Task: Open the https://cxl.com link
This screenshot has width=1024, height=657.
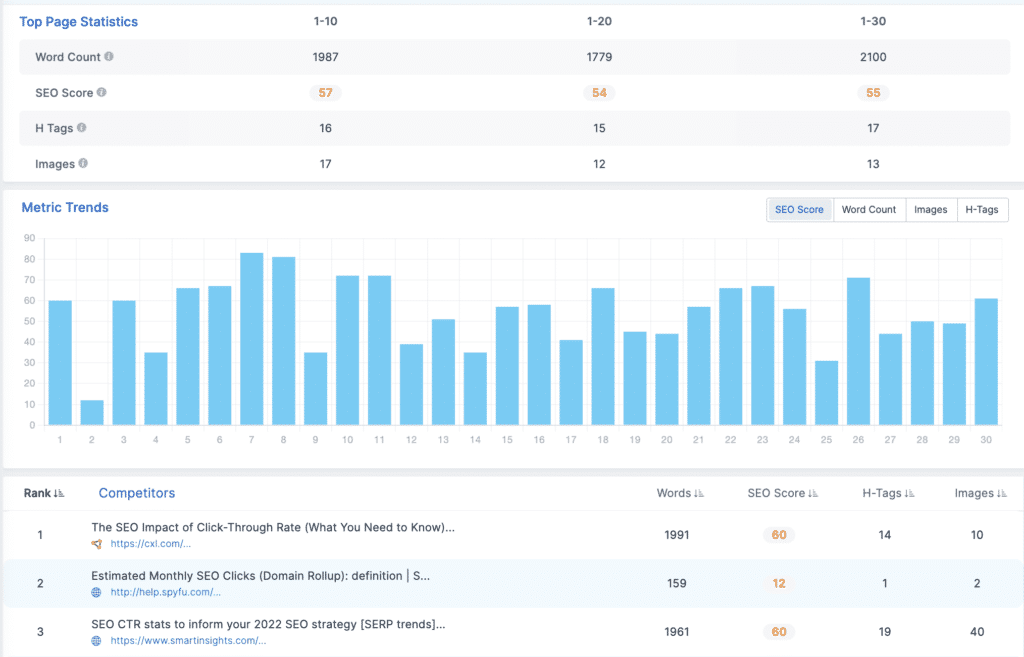Action: pyautogui.click(x=150, y=544)
